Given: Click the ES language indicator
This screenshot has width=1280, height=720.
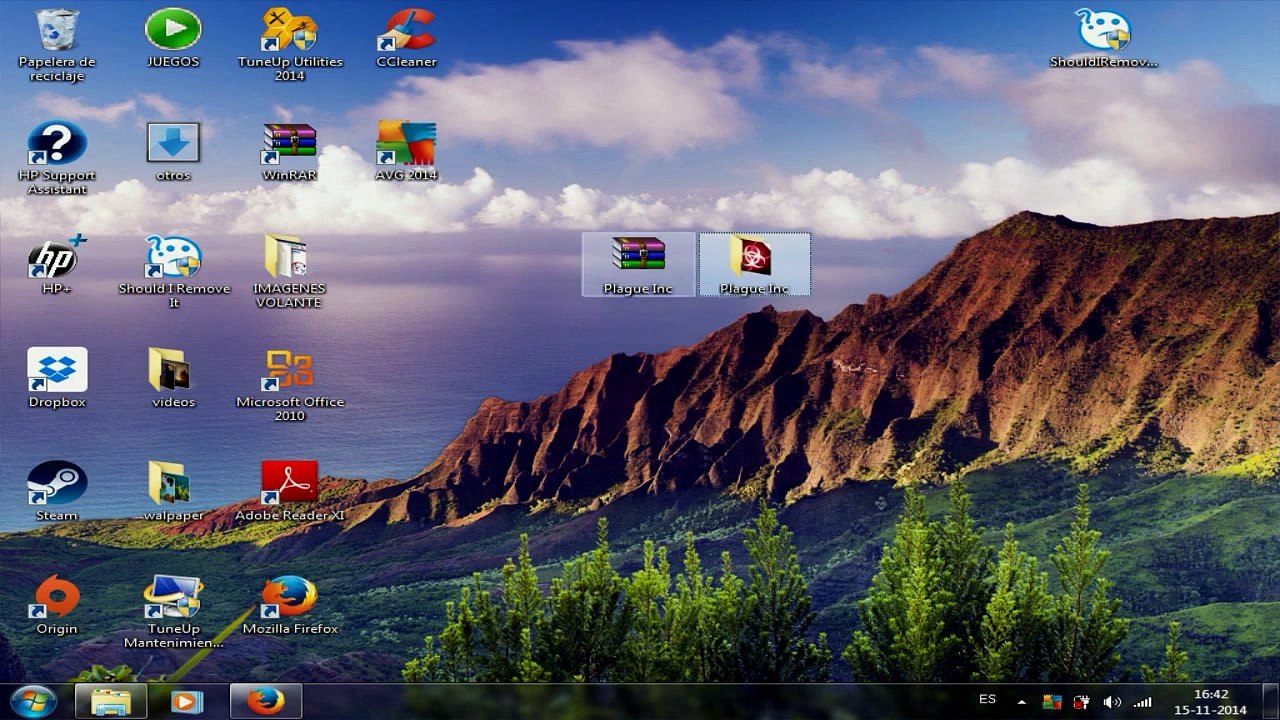Looking at the screenshot, I should [x=987, y=700].
